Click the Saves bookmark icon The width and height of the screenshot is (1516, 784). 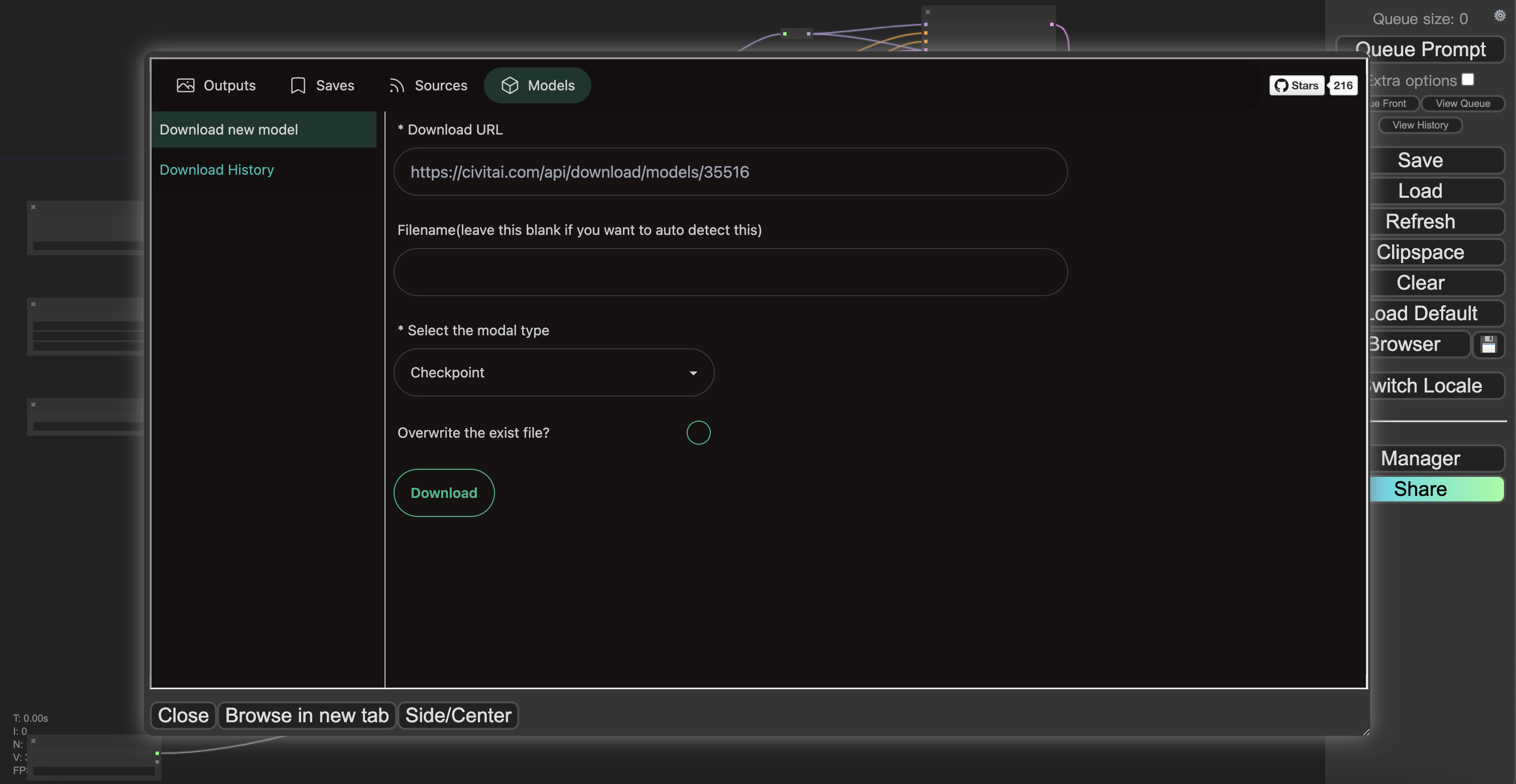pos(298,85)
